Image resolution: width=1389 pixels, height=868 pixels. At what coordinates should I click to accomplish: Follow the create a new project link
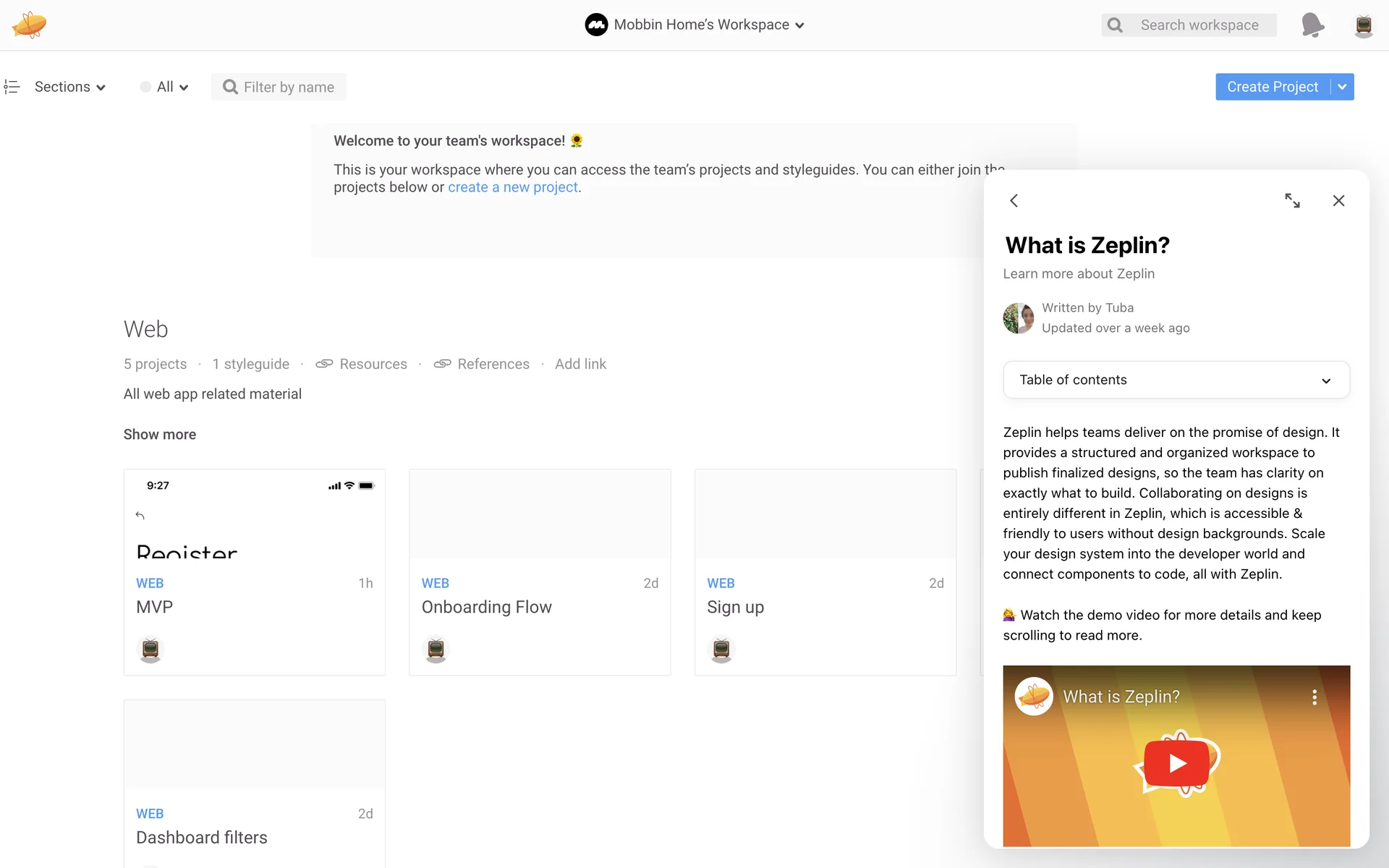[512, 187]
